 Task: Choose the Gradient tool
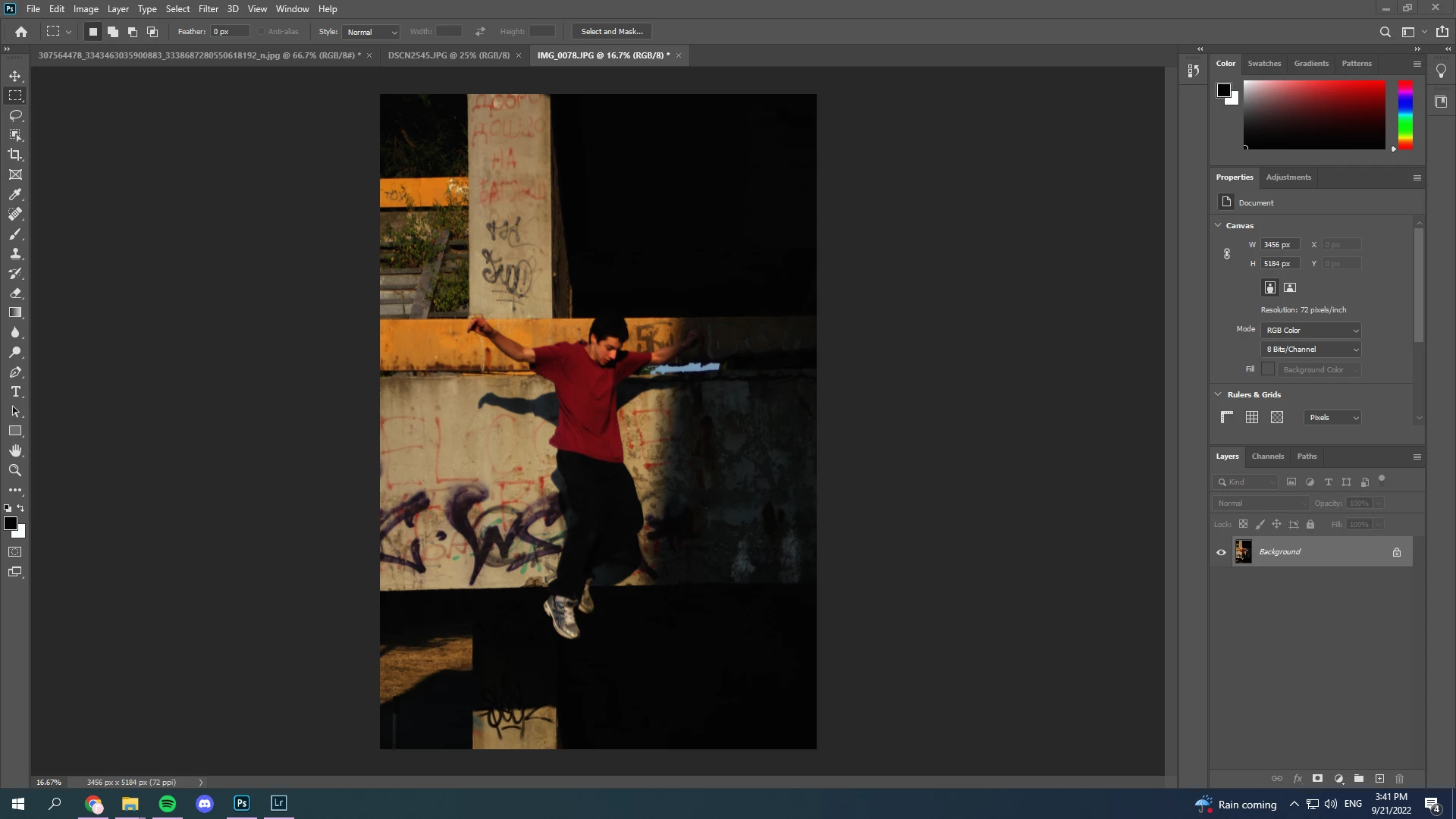tap(15, 312)
